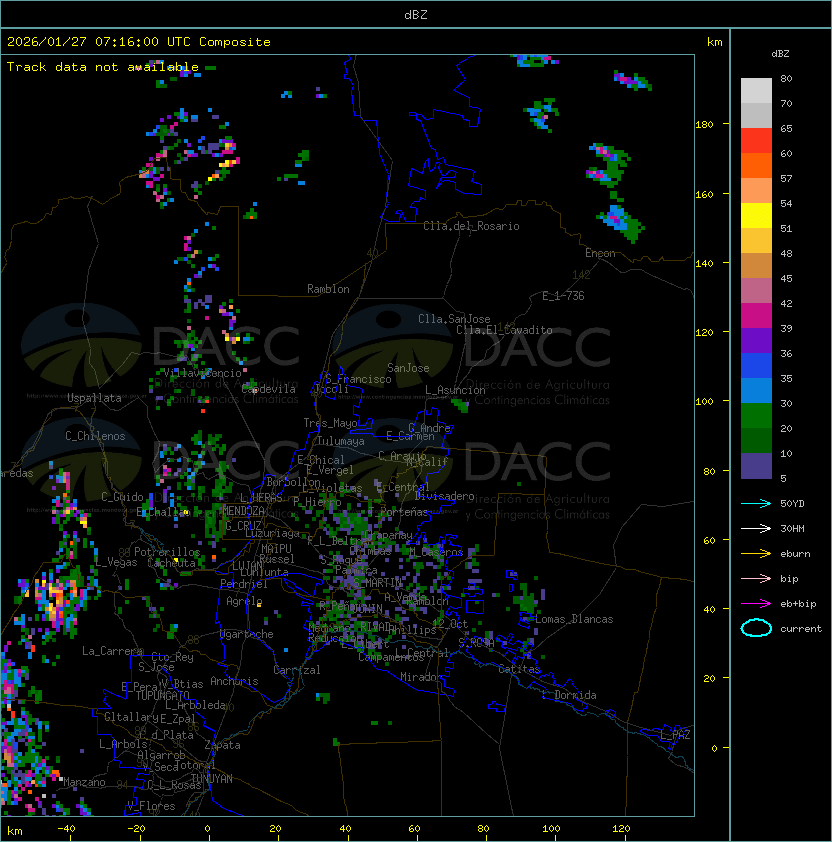Click the magenta eb+bip arrow icon

756,603
